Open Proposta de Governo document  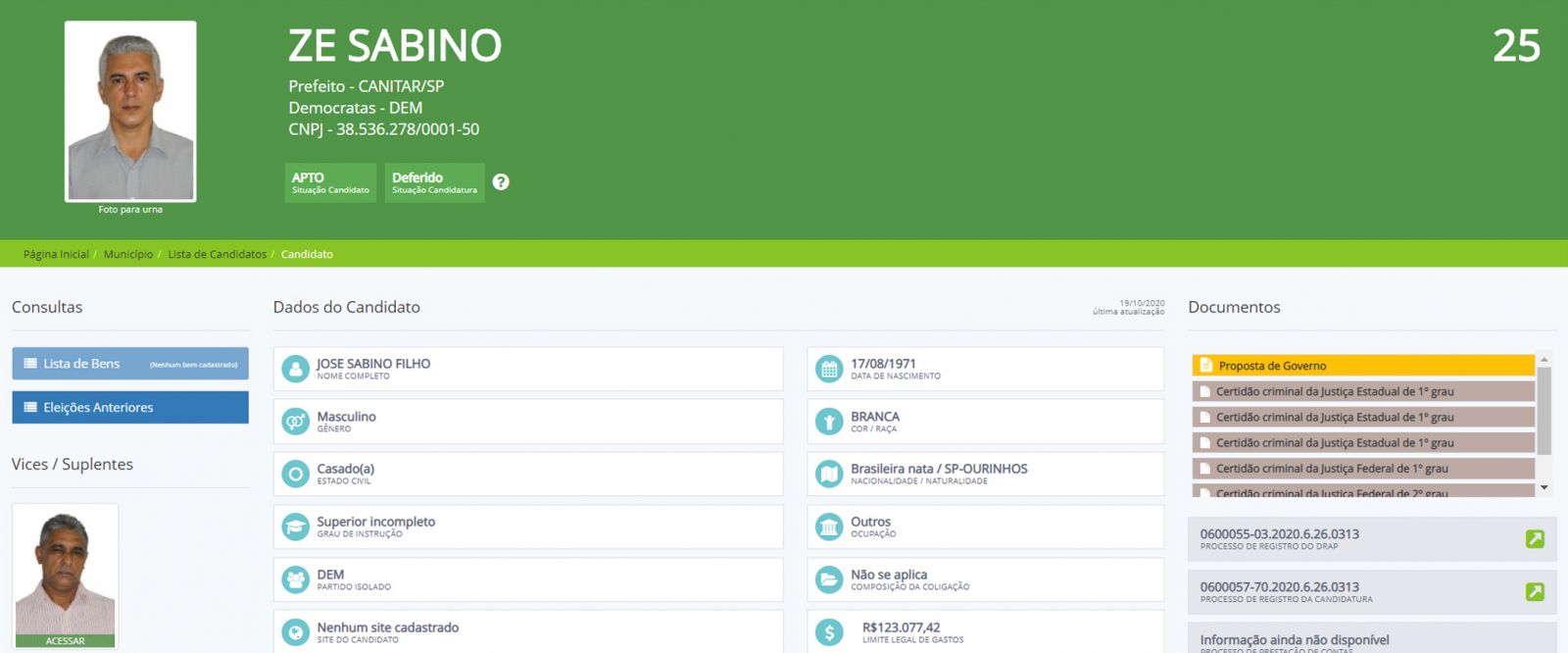coord(1362,366)
